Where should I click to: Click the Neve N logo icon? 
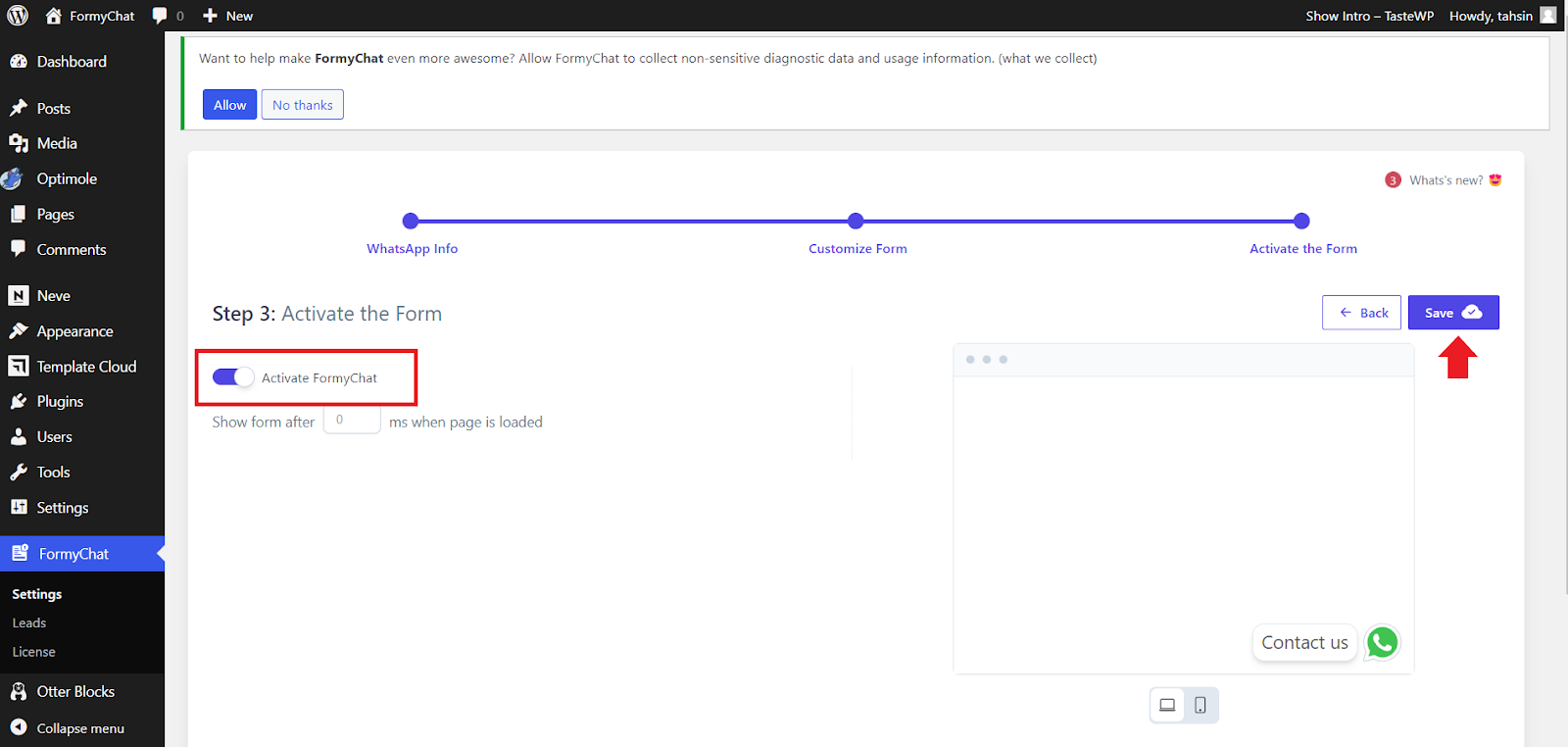19,295
